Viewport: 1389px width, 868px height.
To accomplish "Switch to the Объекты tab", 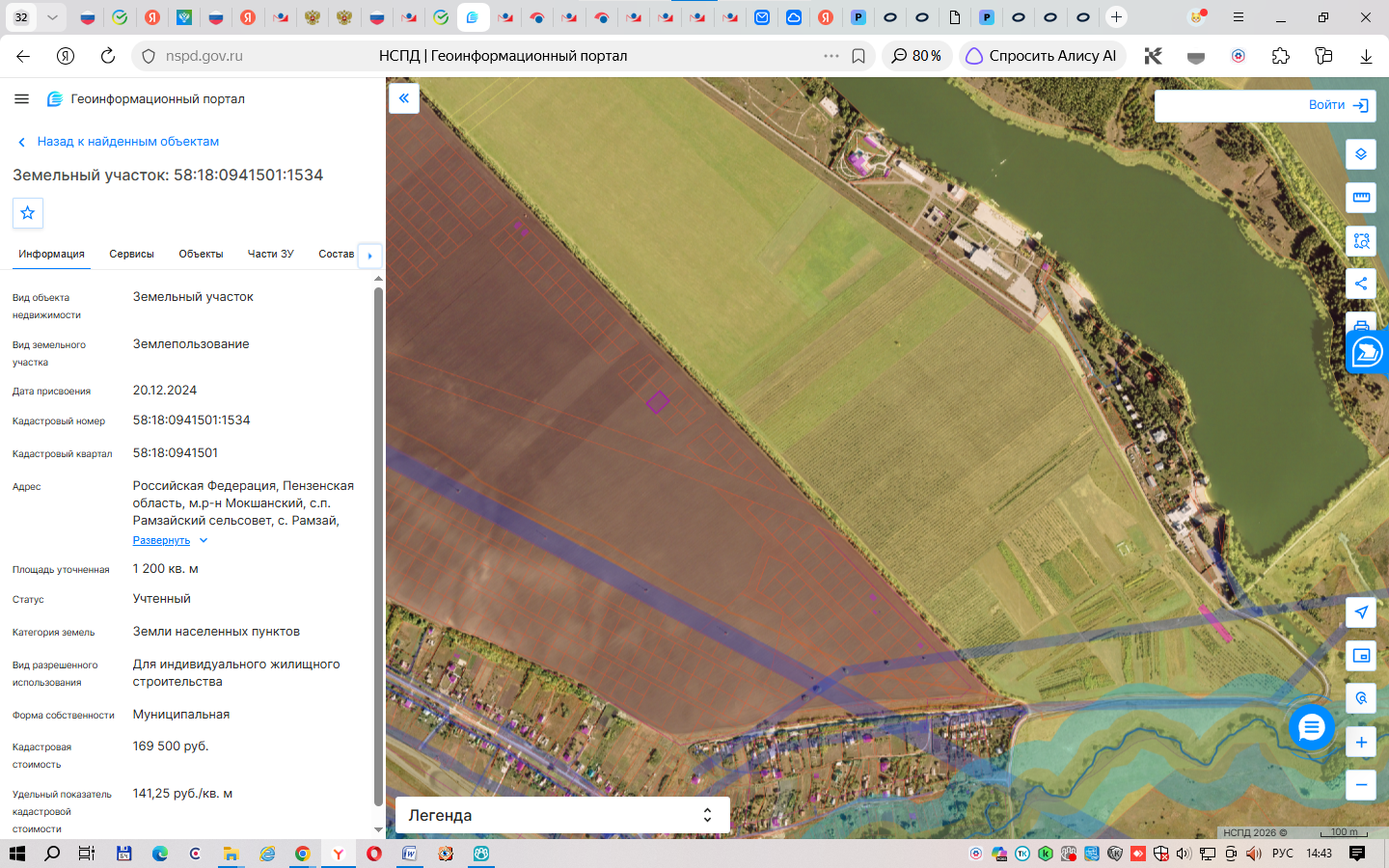I will pos(201,254).
